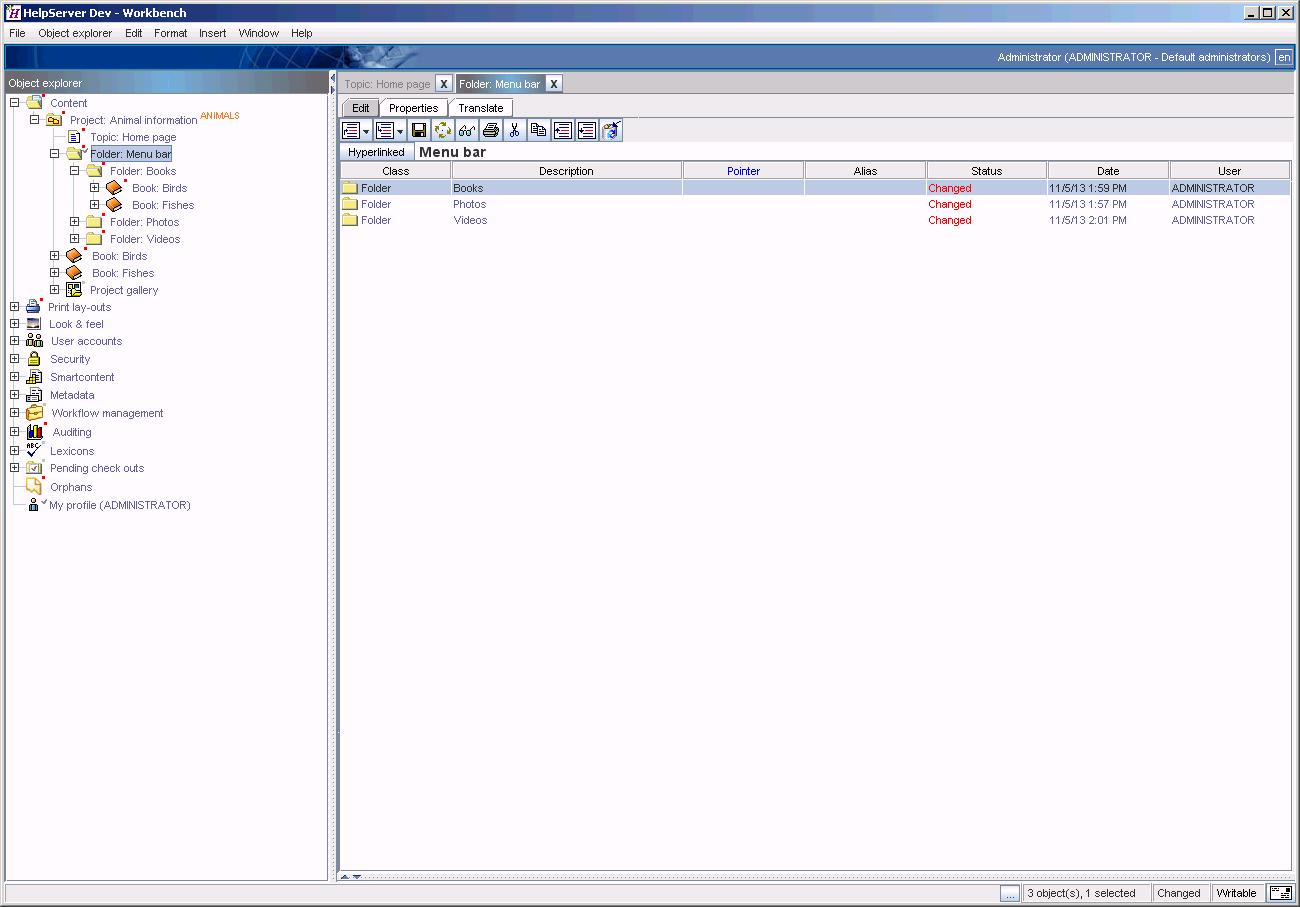Viewport: 1300px width, 907px height.
Task: Close the Folder: Menu bar tab
Action: pos(553,84)
